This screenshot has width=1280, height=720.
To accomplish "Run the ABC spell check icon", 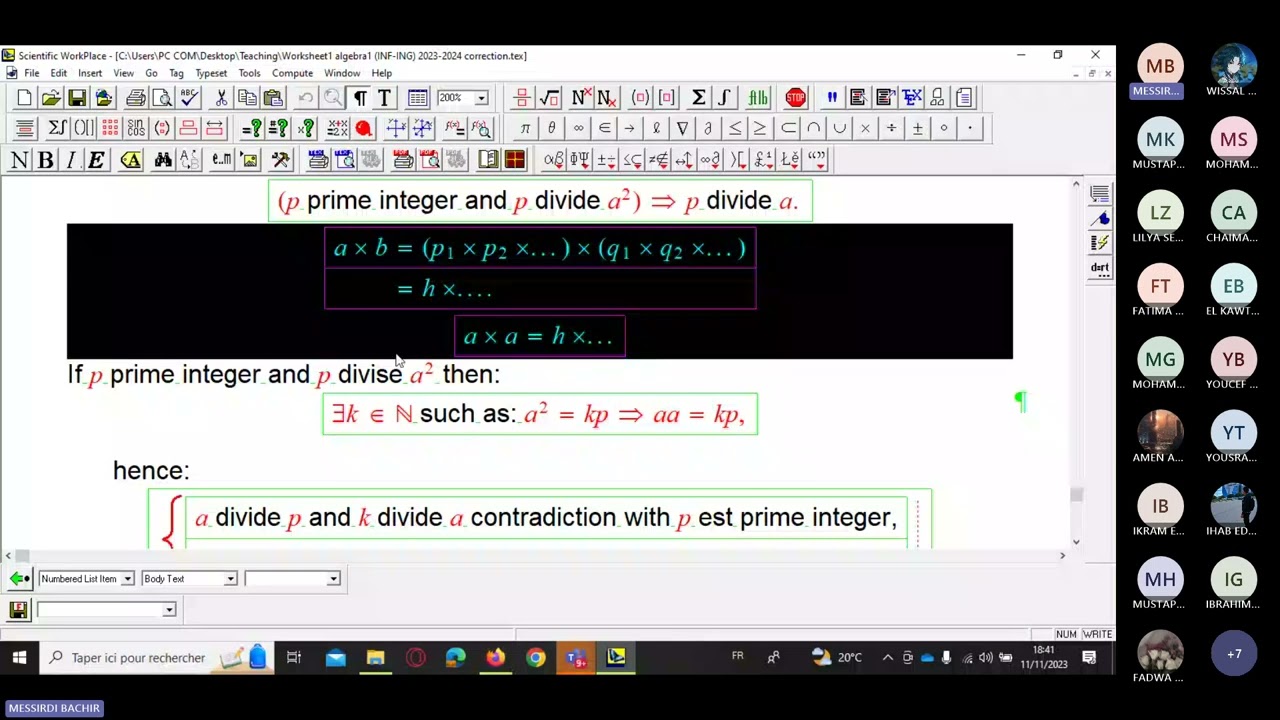I will click(190, 98).
